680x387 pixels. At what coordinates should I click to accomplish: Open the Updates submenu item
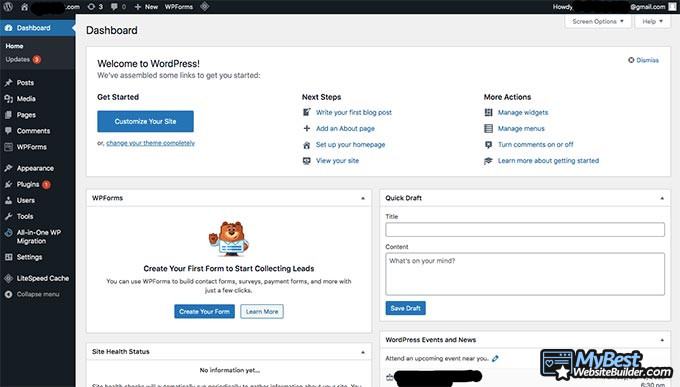23,59
